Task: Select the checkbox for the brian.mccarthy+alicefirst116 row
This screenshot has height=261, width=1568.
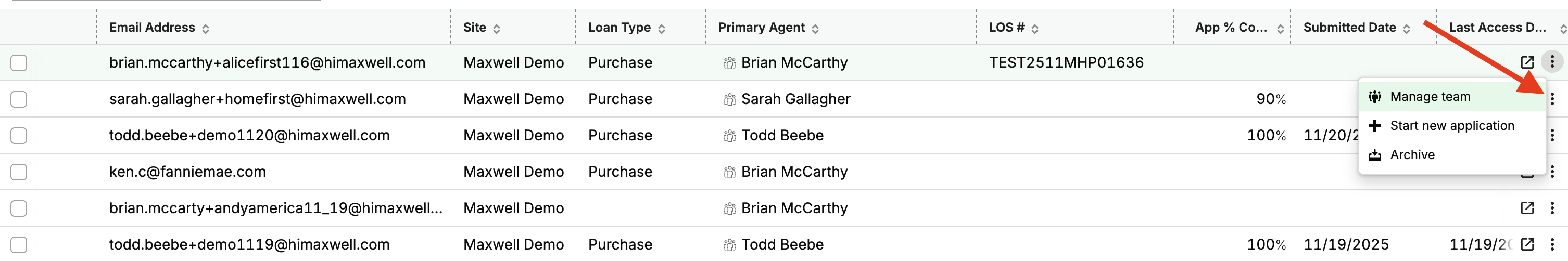Action: [x=19, y=63]
